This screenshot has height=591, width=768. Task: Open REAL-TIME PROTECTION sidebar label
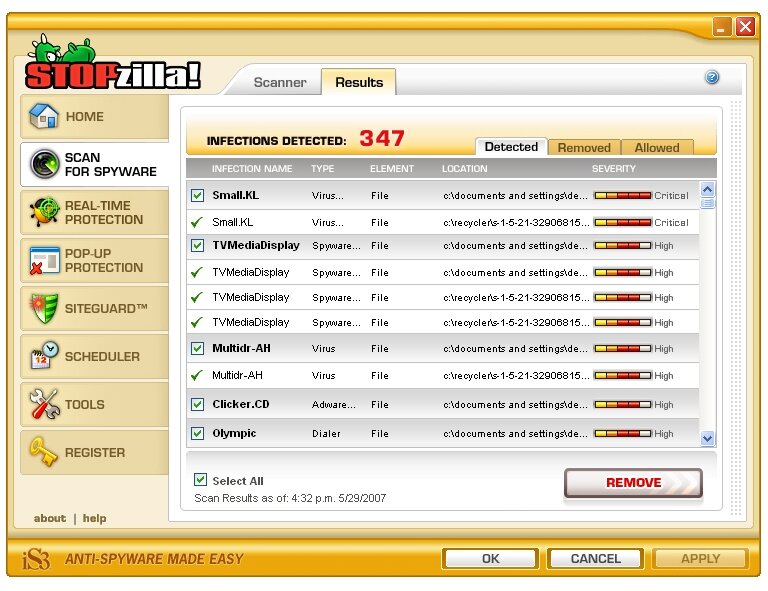pos(104,213)
